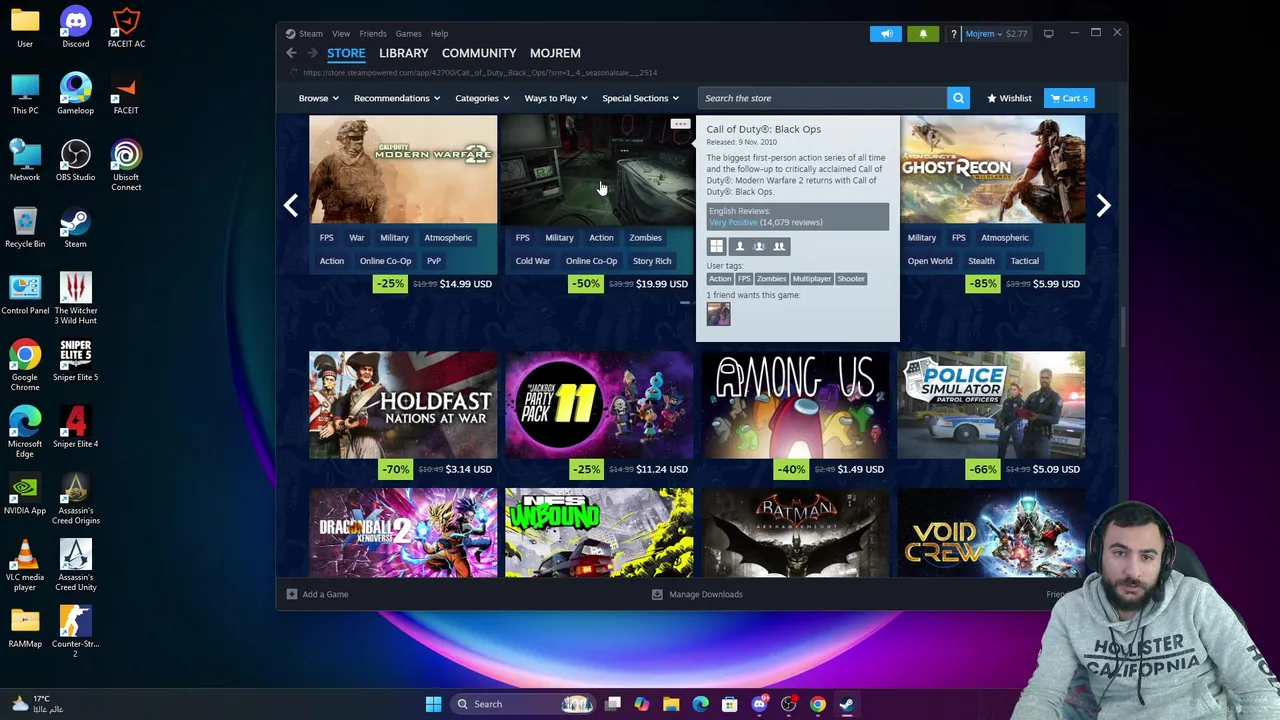This screenshot has width=1280, height=720.
Task: Click the Search the store field
Action: tap(822, 98)
